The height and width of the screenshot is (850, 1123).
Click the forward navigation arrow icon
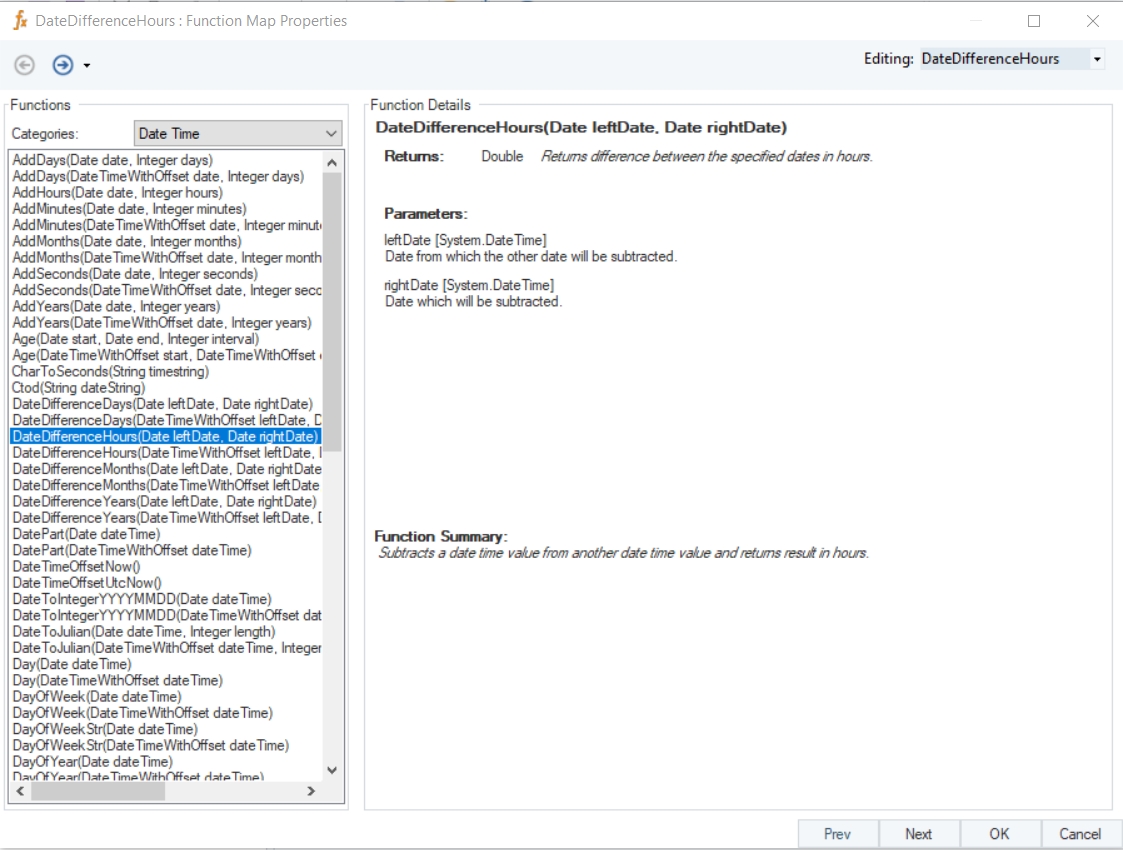pyautogui.click(x=63, y=65)
